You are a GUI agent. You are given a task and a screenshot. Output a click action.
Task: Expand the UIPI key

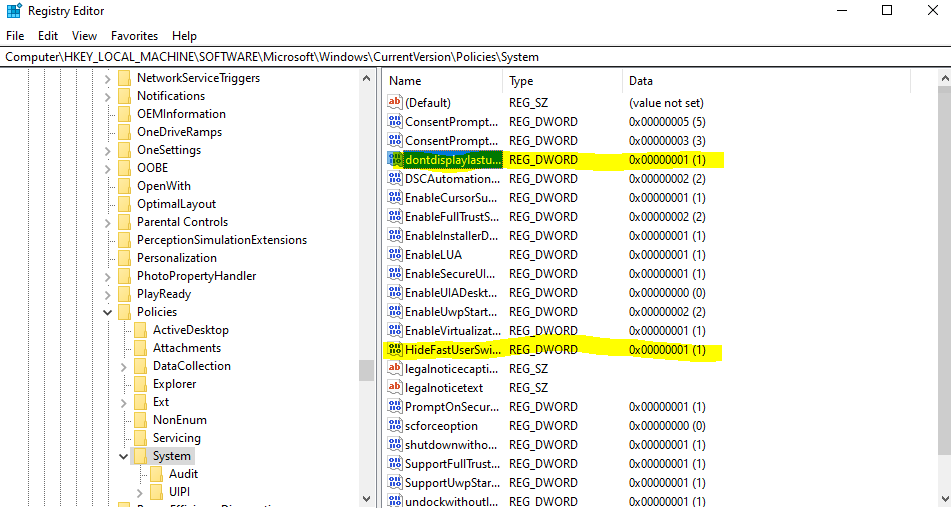pyautogui.click(x=140, y=492)
